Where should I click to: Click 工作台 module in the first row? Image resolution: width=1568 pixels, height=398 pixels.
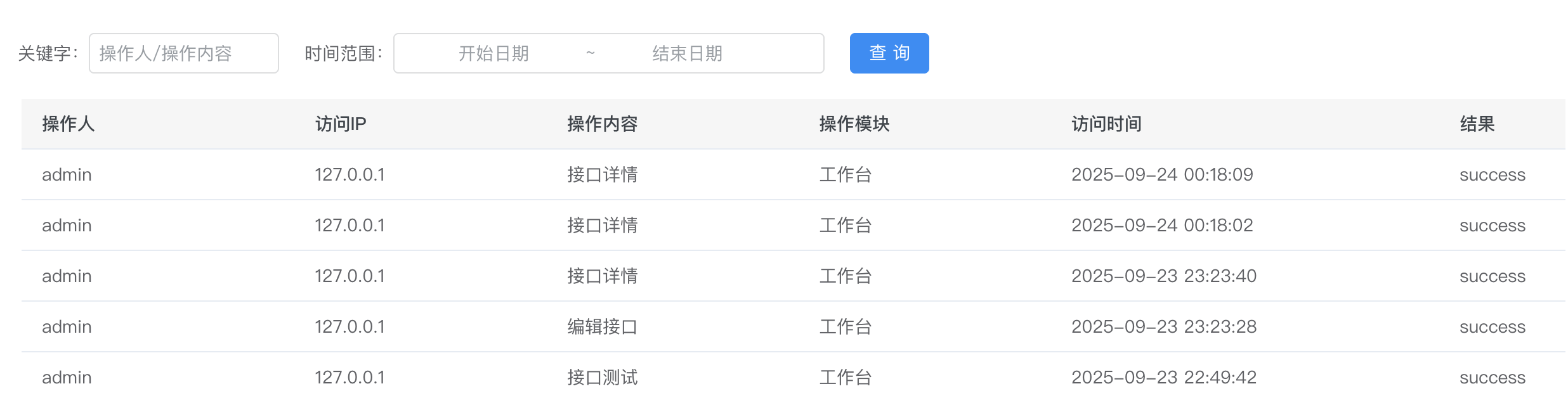[845, 174]
